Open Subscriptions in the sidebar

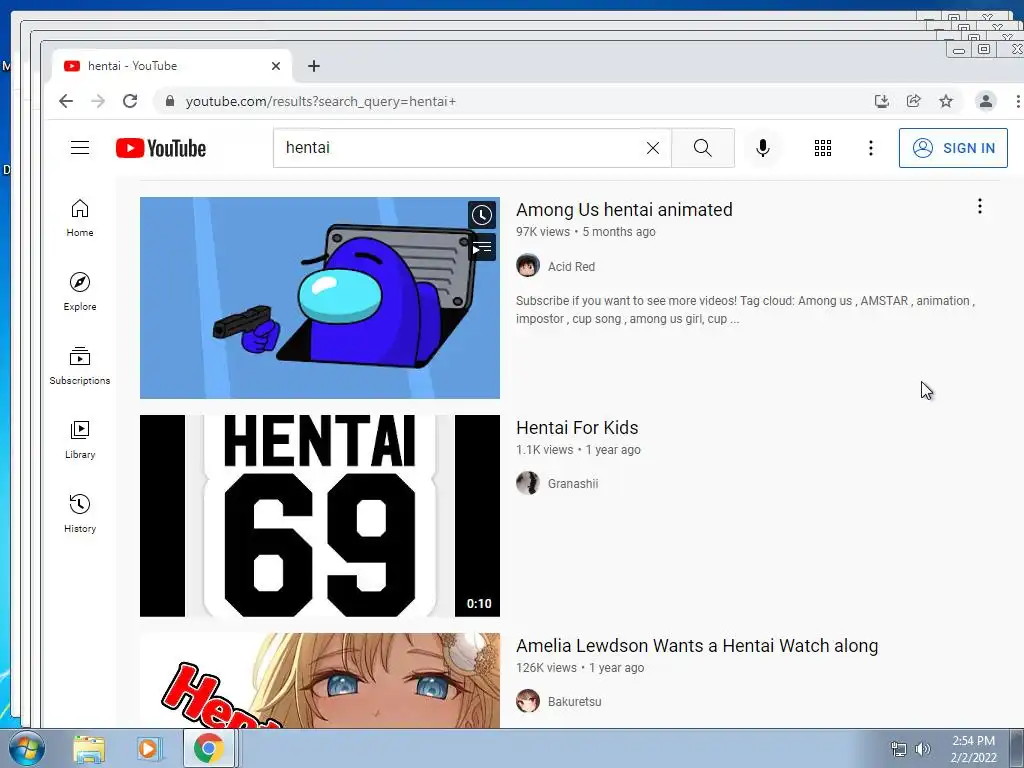pyautogui.click(x=80, y=366)
